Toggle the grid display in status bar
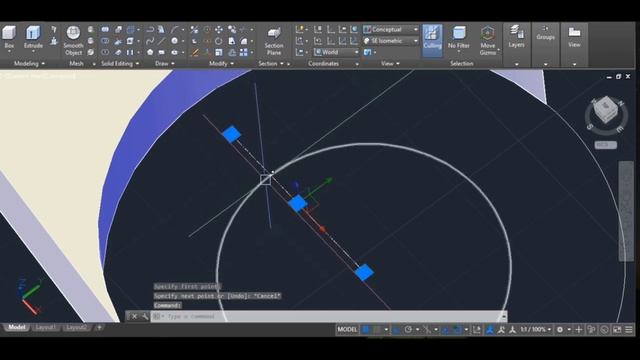The image size is (640, 360). point(366,329)
